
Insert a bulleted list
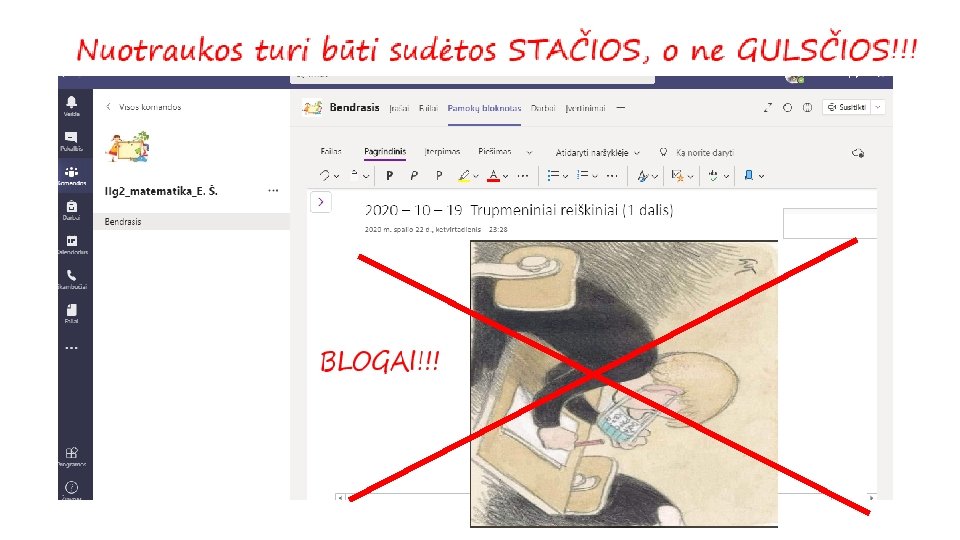pyautogui.click(x=553, y=176)
